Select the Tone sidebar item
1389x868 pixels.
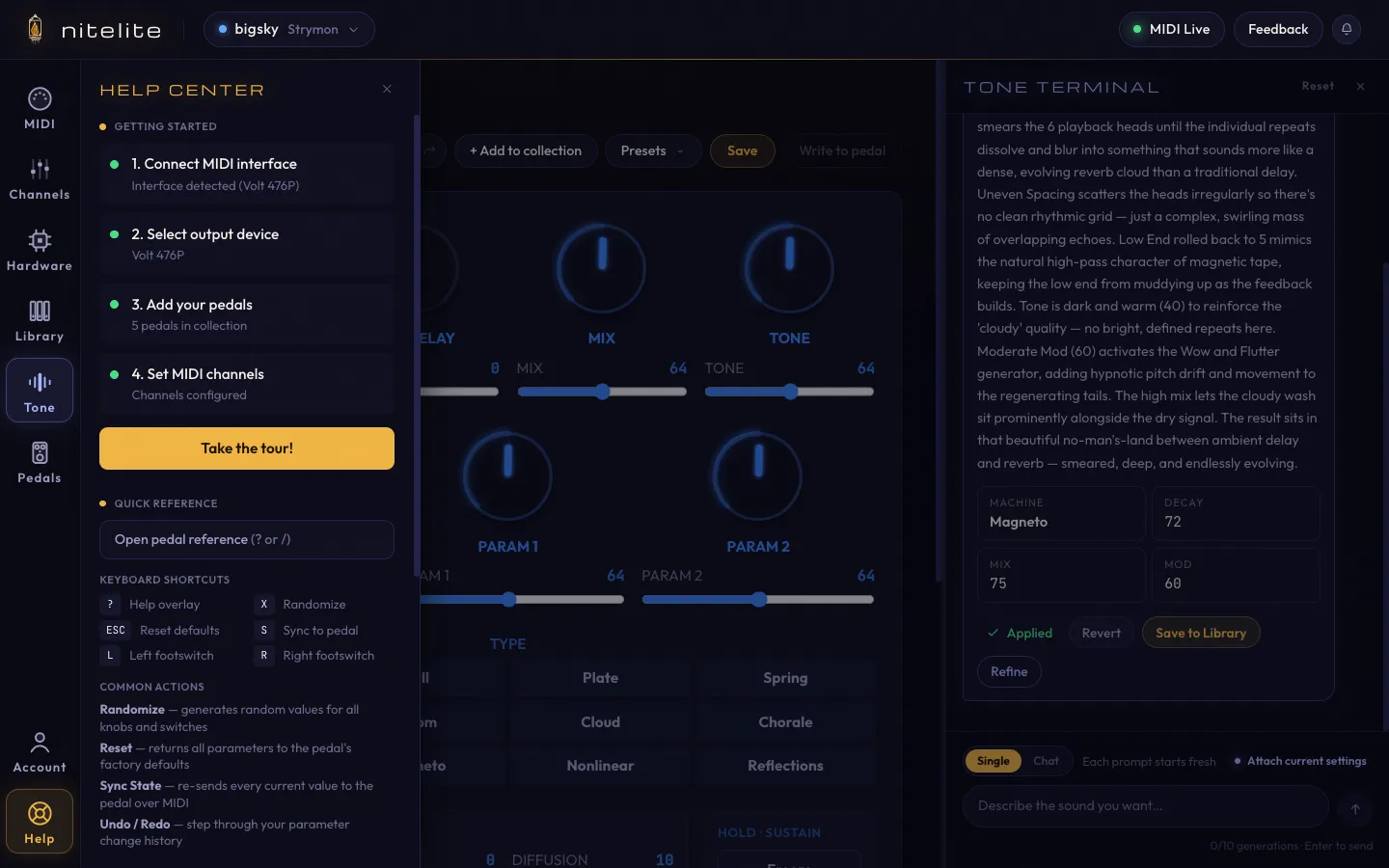(40, 391)
